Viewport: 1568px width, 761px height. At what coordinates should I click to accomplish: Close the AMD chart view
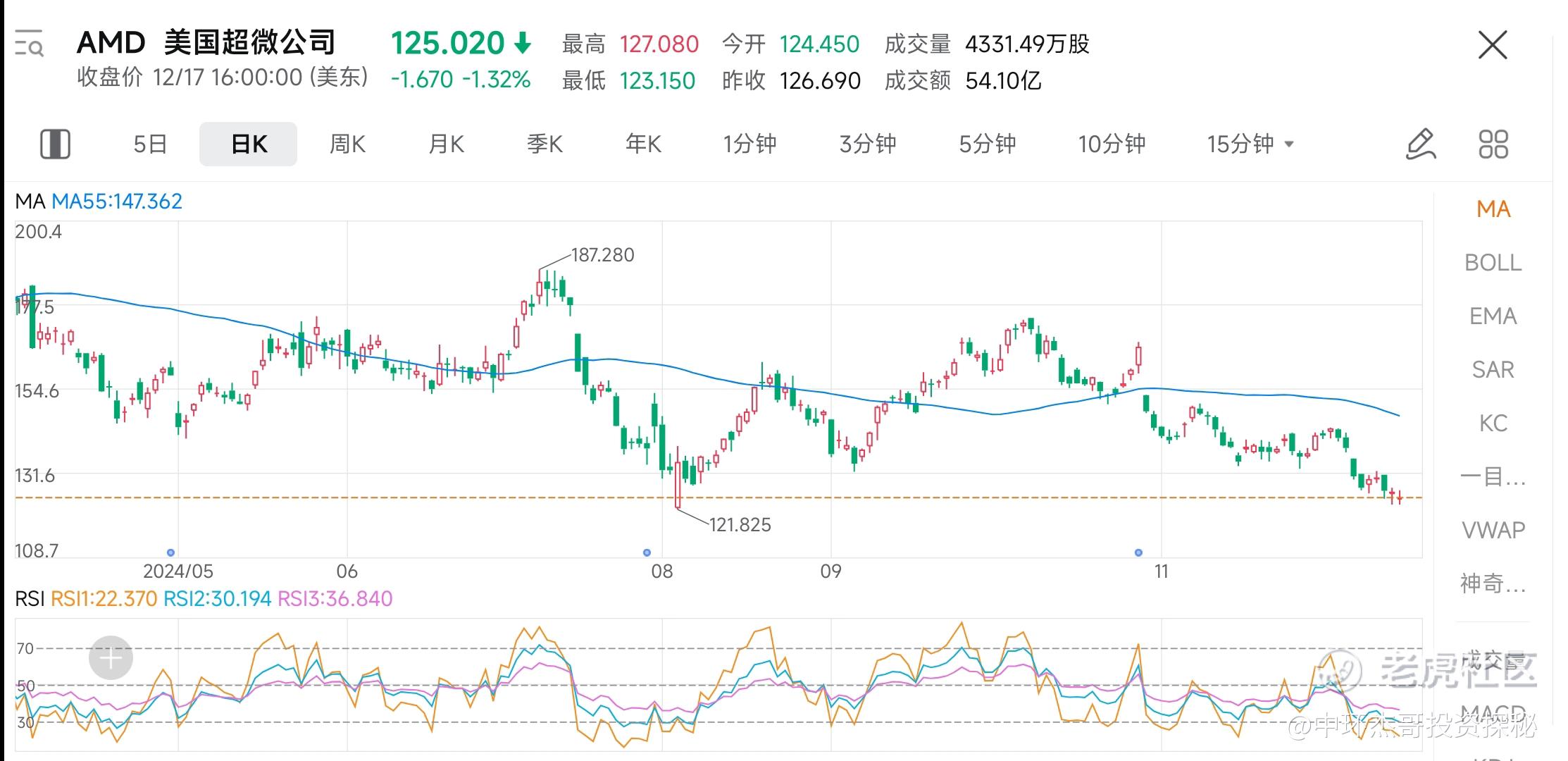click(1492, 45)
